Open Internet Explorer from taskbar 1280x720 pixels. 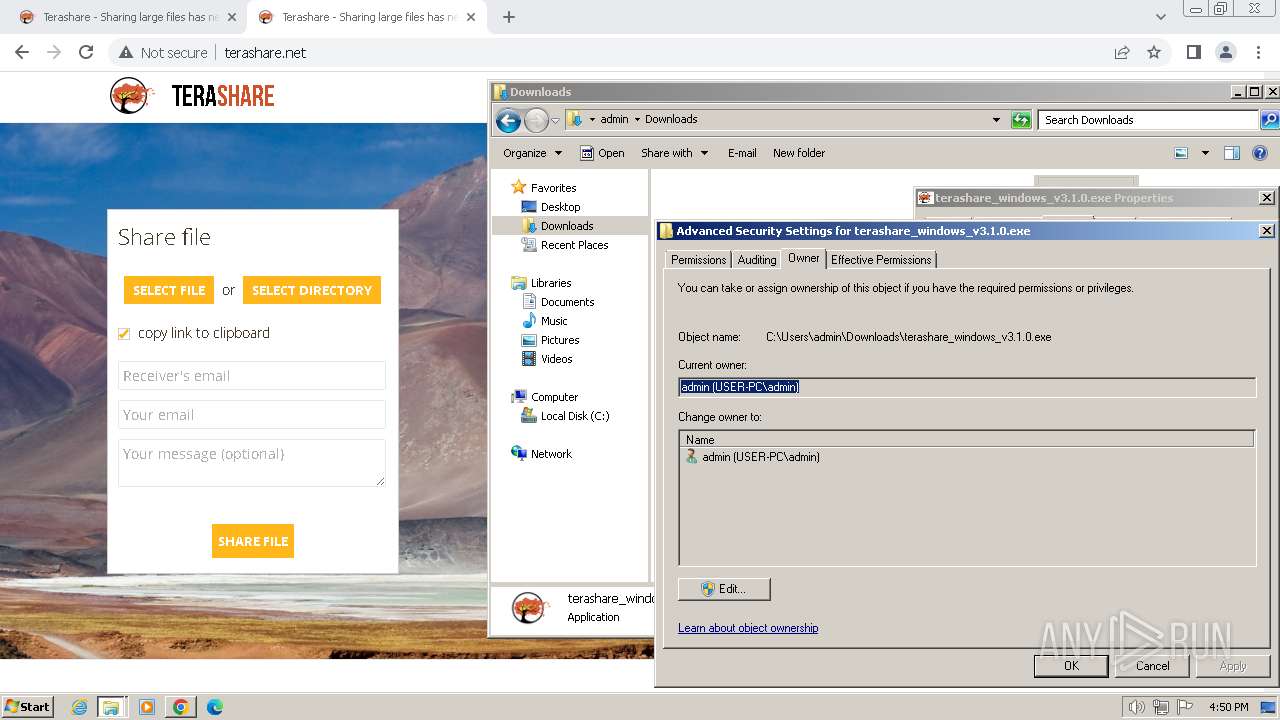(80, 707)
